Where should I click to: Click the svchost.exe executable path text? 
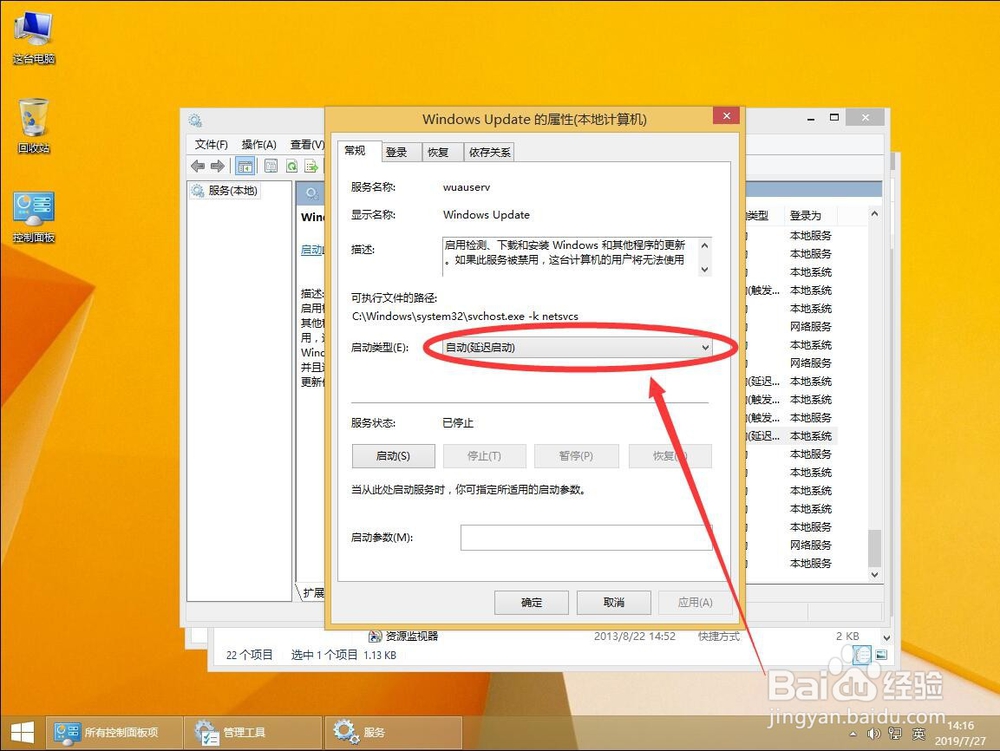[x=465, y=316]
